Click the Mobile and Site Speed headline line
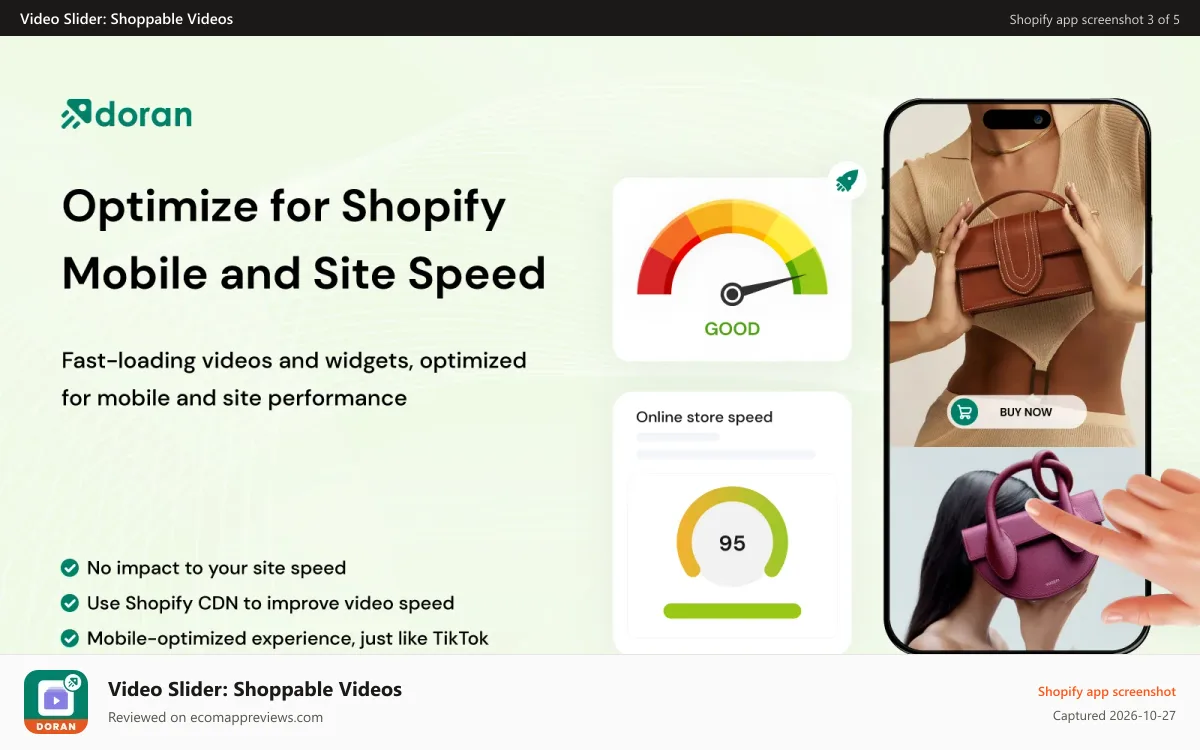This screenshot has height=750, width=1200. 304,273
